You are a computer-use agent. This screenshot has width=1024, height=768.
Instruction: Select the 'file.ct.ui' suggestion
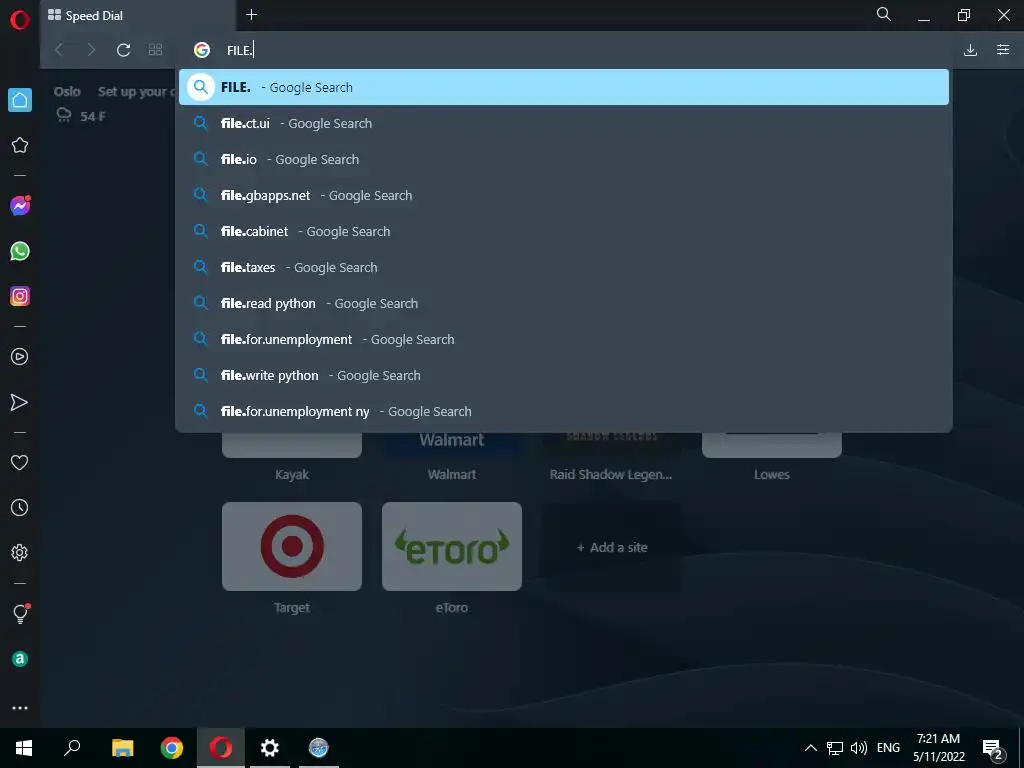tap(564, 123)
